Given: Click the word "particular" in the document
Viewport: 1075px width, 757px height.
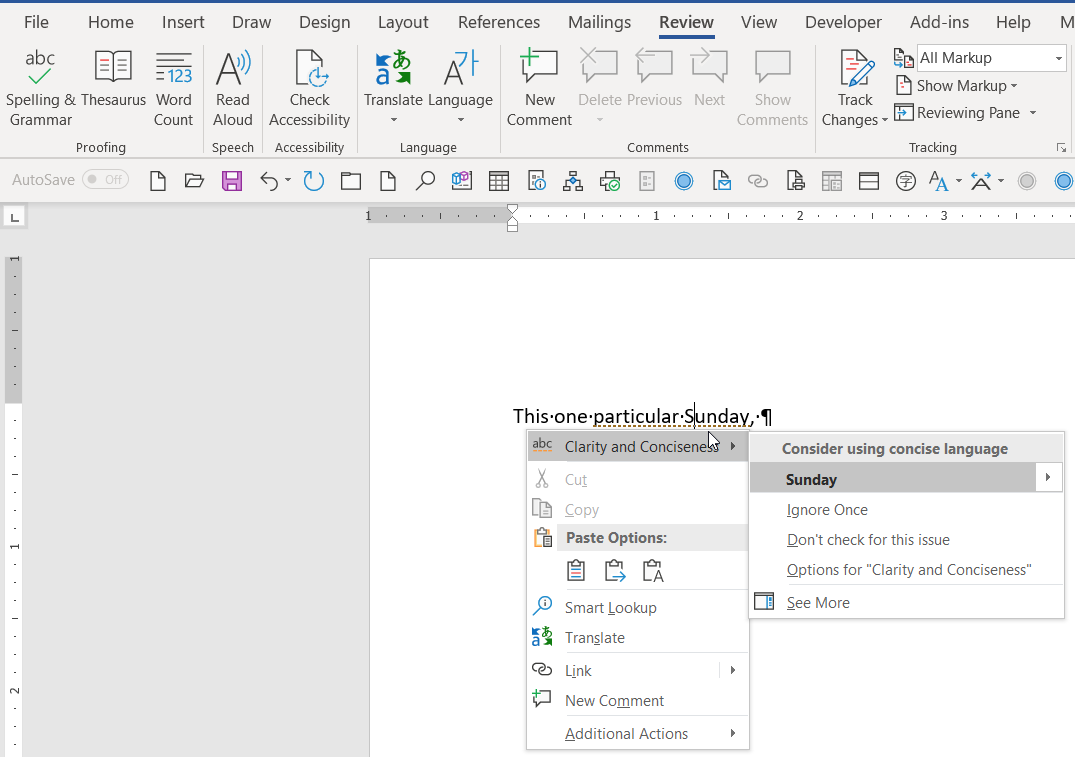Looking at the screenshot, I should coord(636,417).
